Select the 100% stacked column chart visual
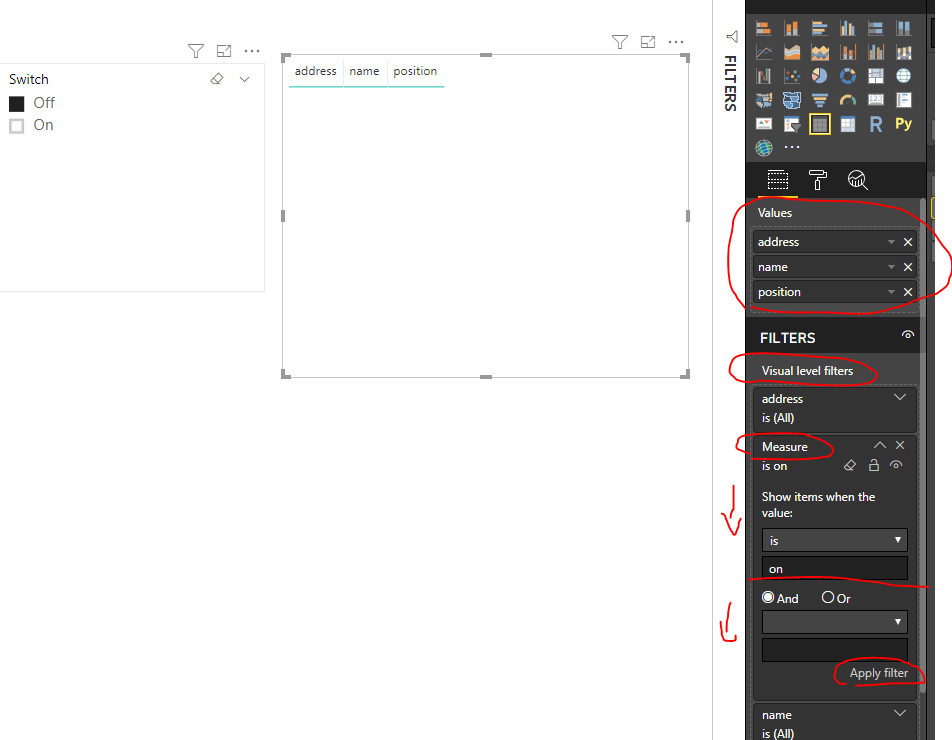 click(903, 28)
